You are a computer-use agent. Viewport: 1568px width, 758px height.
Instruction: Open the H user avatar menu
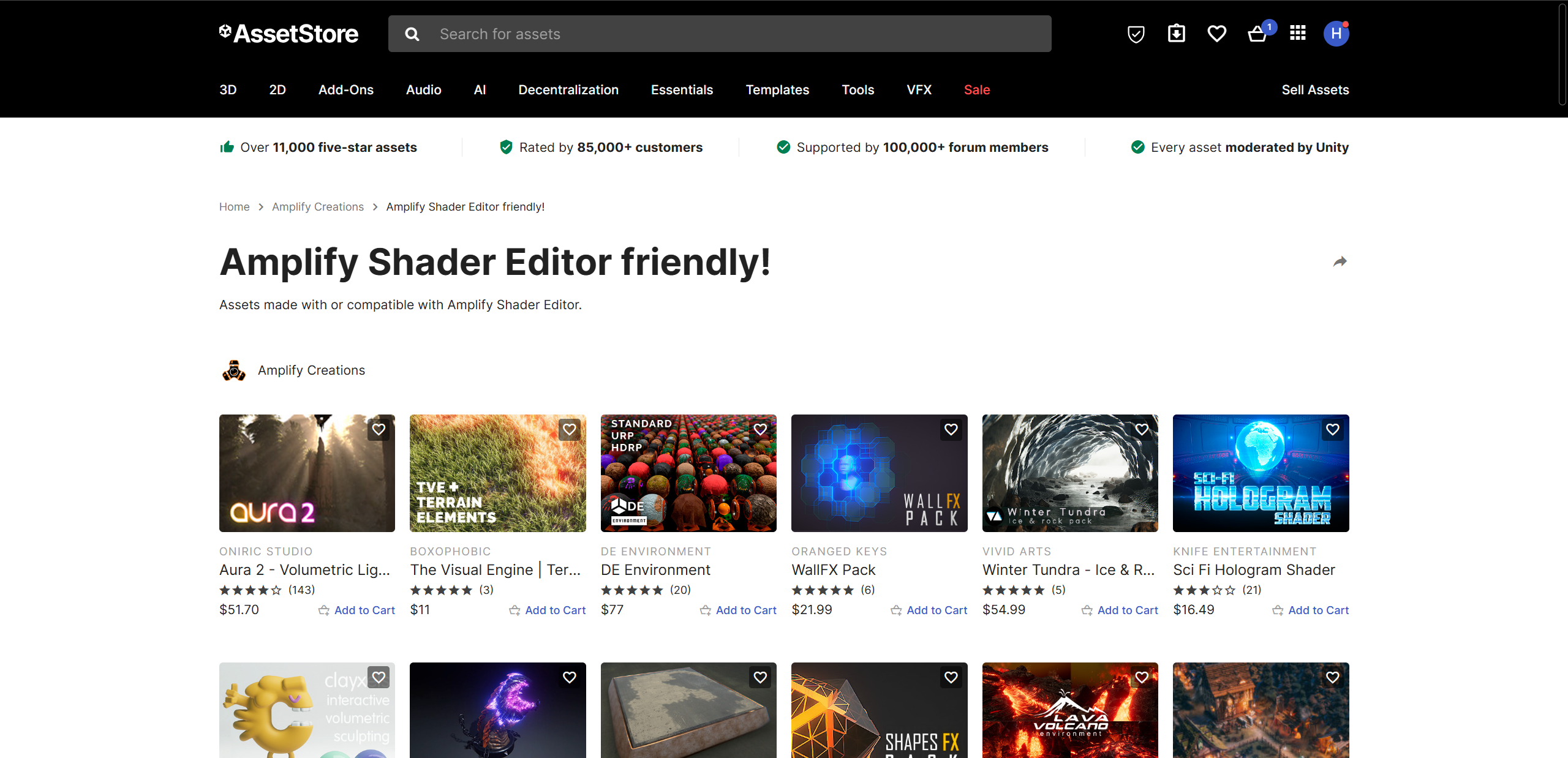tap(1336, 34)
